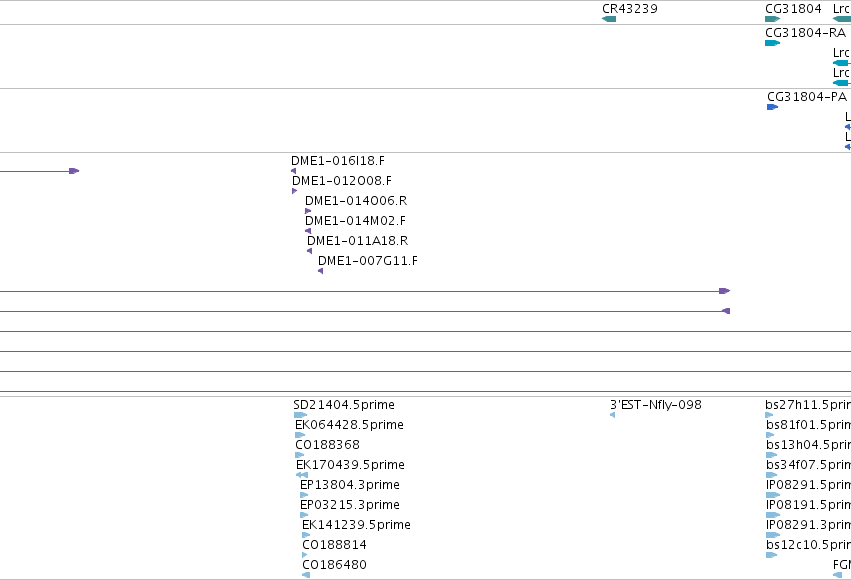Select EK141239.5prime EST label

click(357, 525)
